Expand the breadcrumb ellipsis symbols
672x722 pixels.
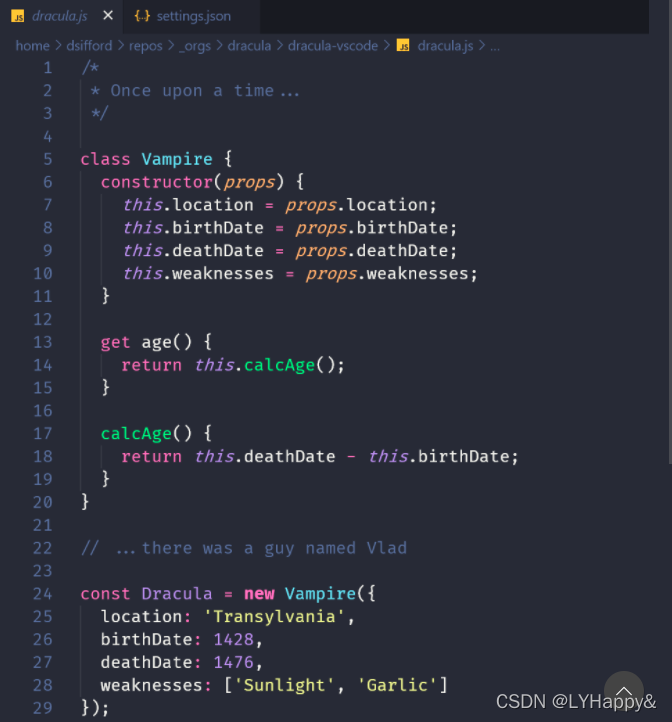(x=495, y=47)
